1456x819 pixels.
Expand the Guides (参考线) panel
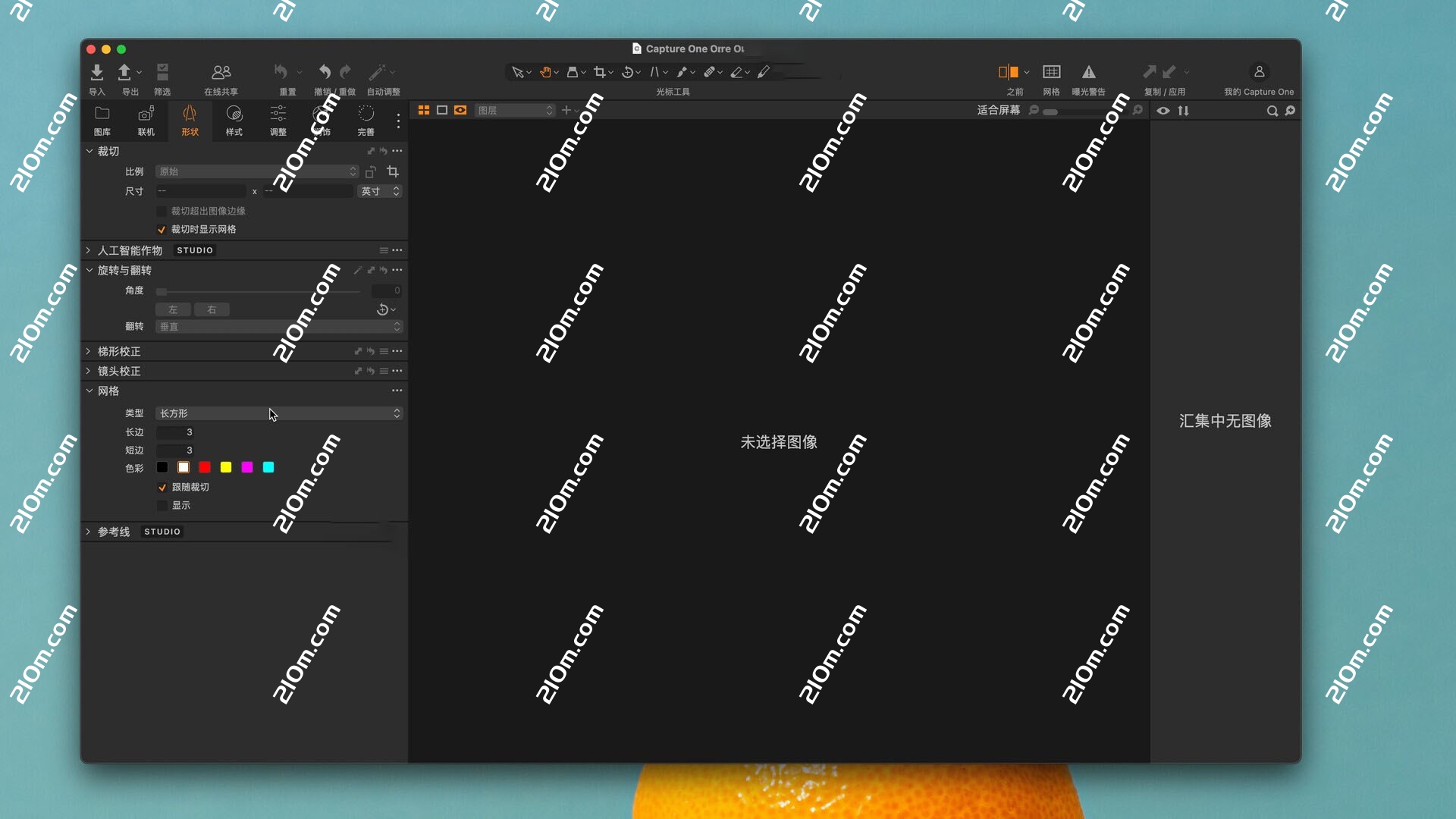pos(89,532)
